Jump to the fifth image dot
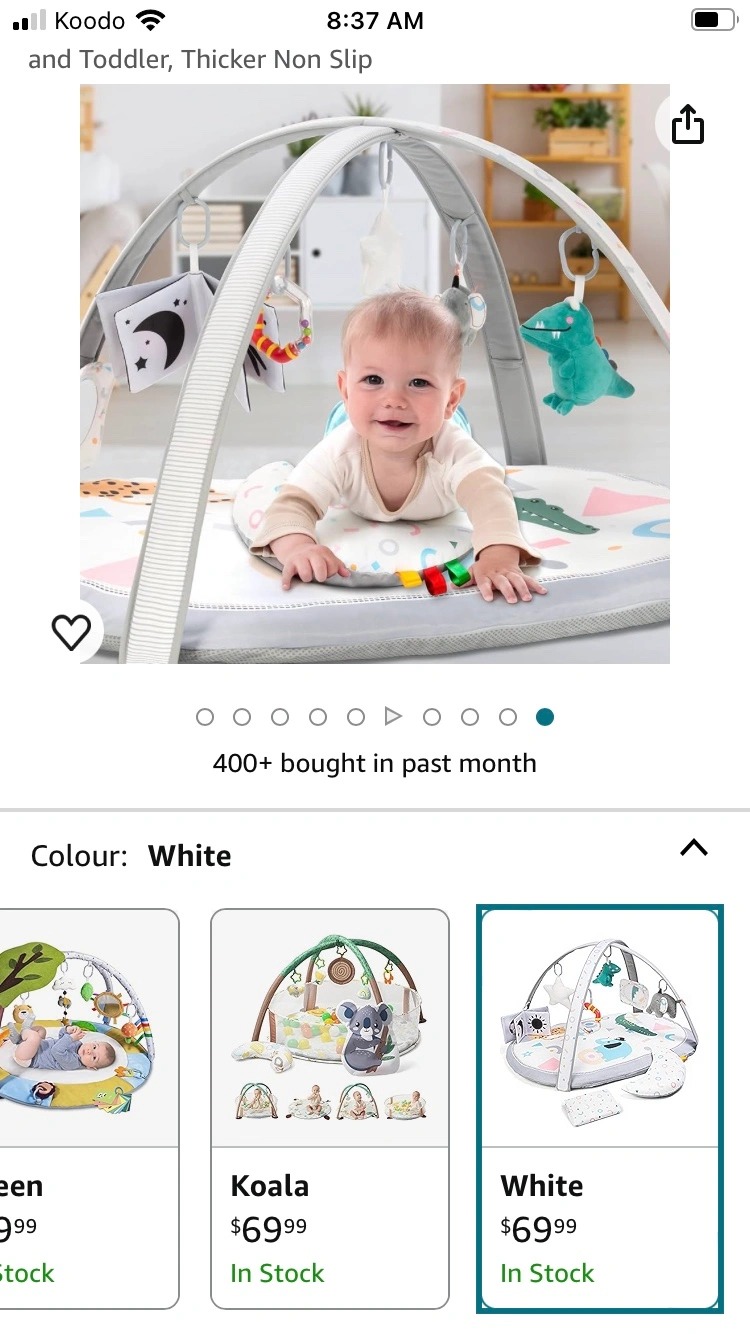 tap(356, 717)
